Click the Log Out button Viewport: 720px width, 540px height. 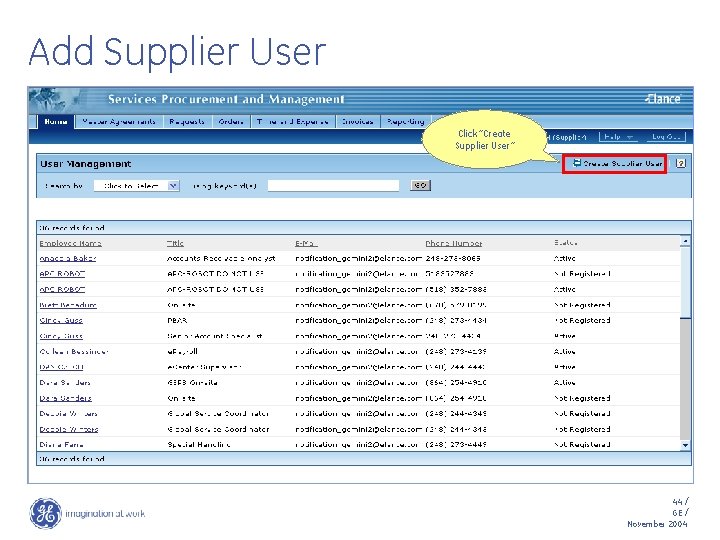665,137
